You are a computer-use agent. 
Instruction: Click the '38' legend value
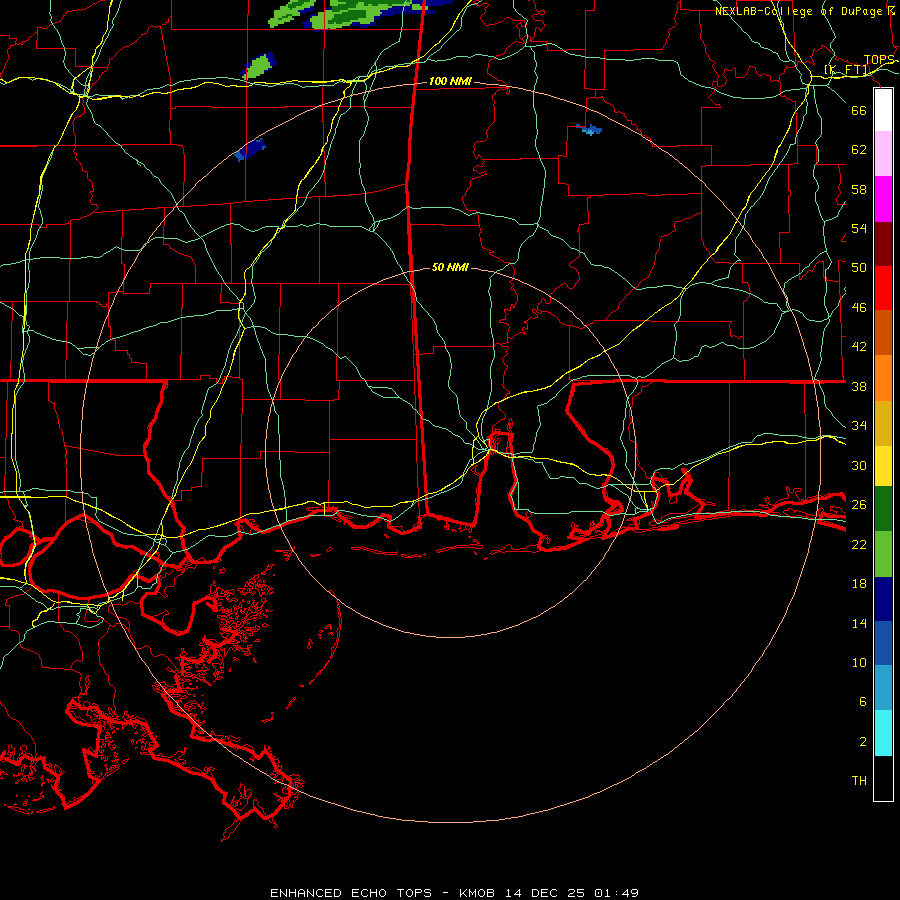point(859,386)
